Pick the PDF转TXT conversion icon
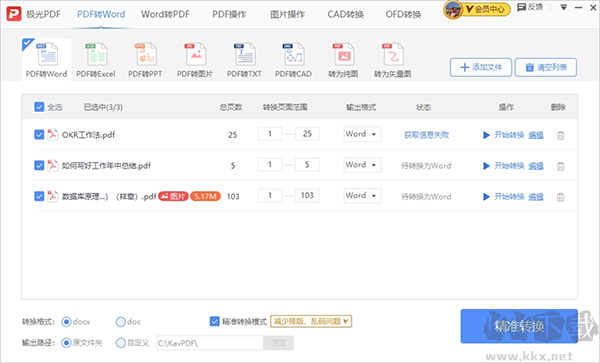This screenshot has width=600, height=363. (x=244, y=55)
